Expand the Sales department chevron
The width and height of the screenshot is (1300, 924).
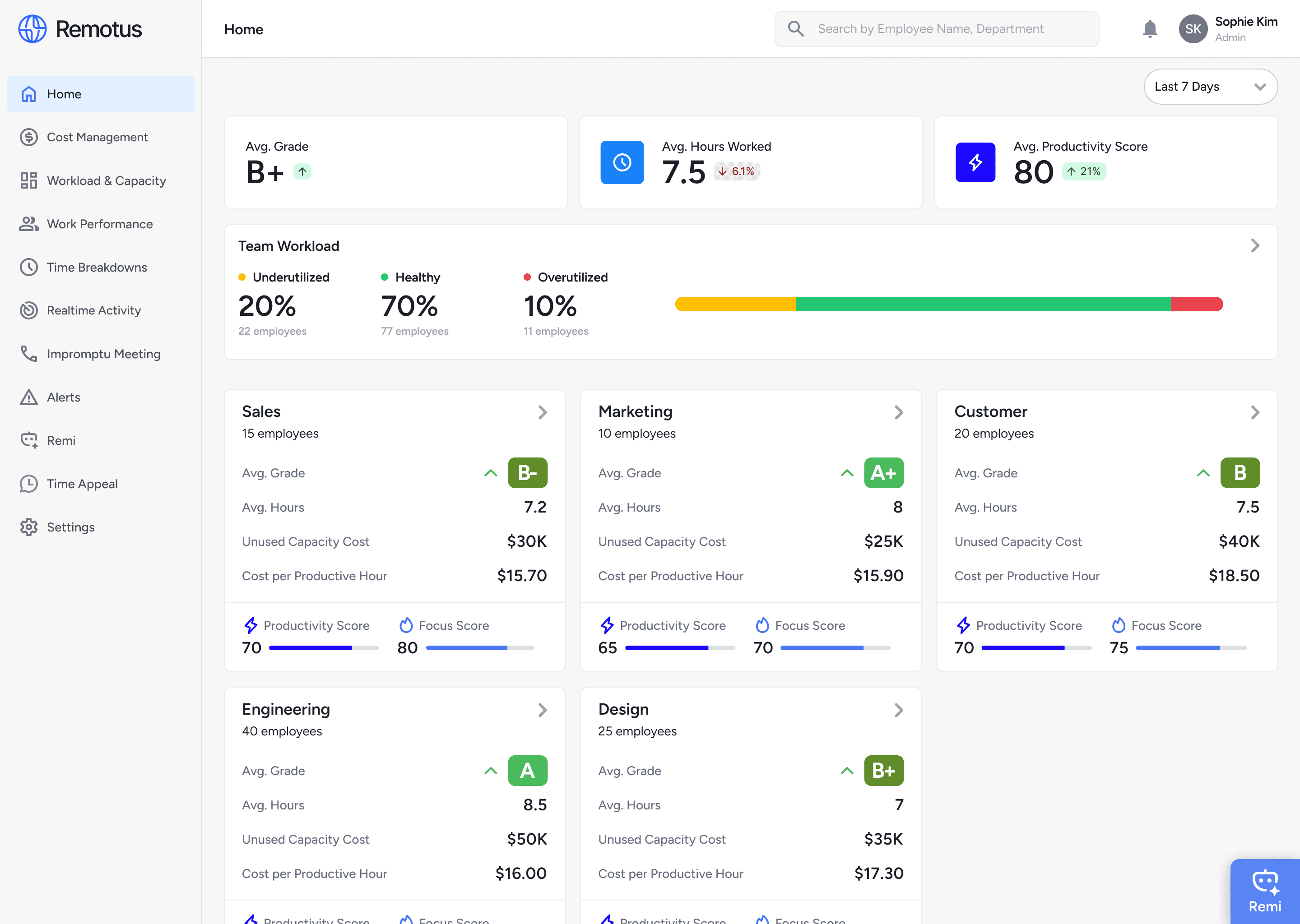[543, 412]
